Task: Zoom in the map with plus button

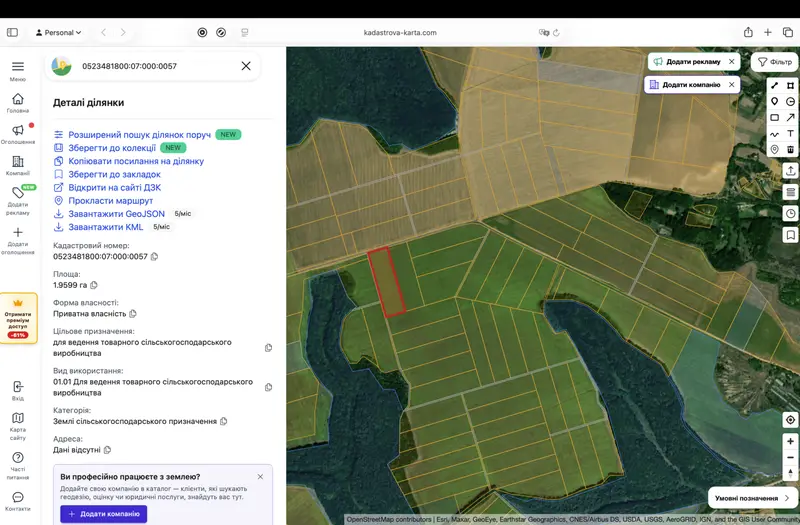Action: pyautogui.click(x=790, y=441)
